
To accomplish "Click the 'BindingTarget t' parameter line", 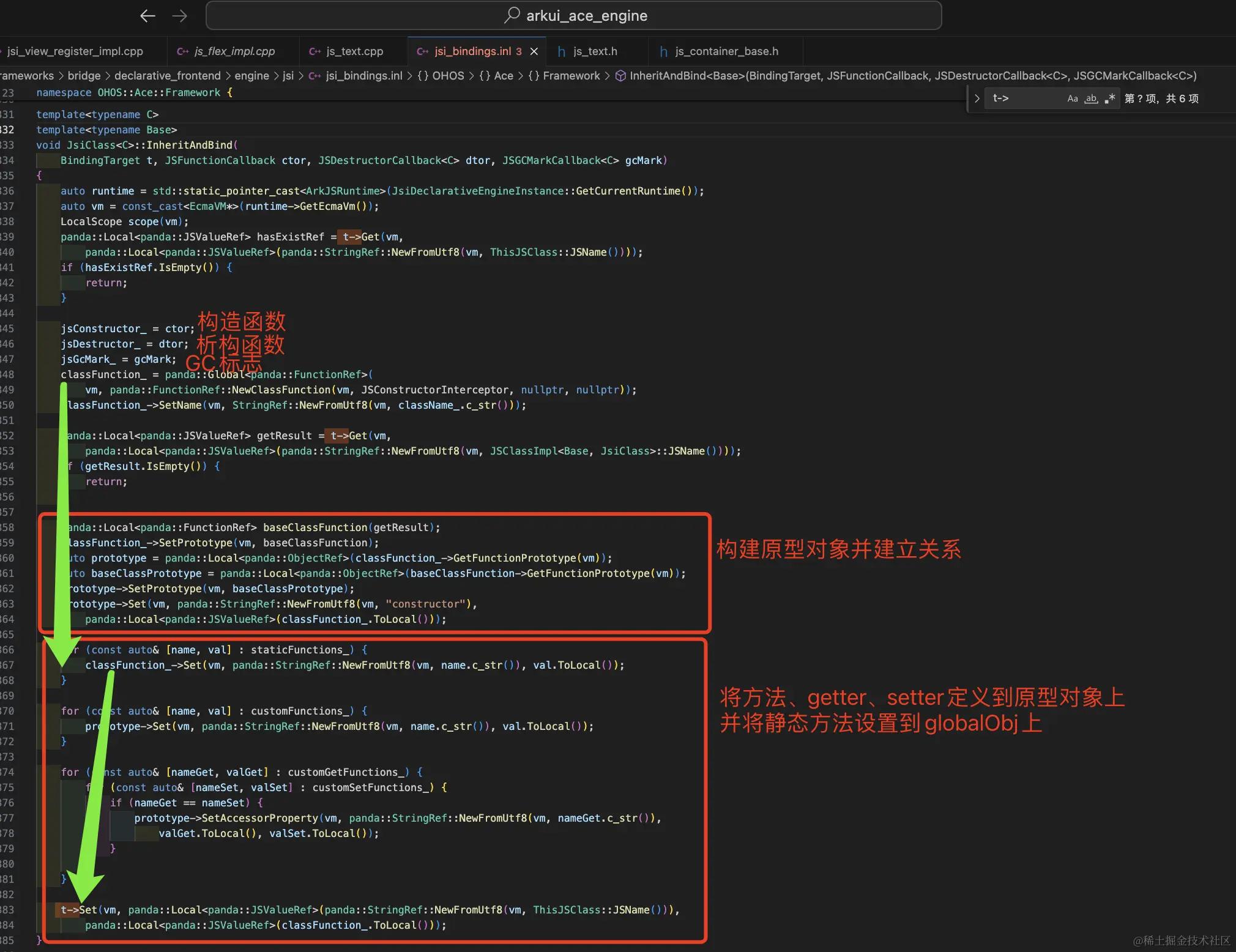I will coord(363,160).
